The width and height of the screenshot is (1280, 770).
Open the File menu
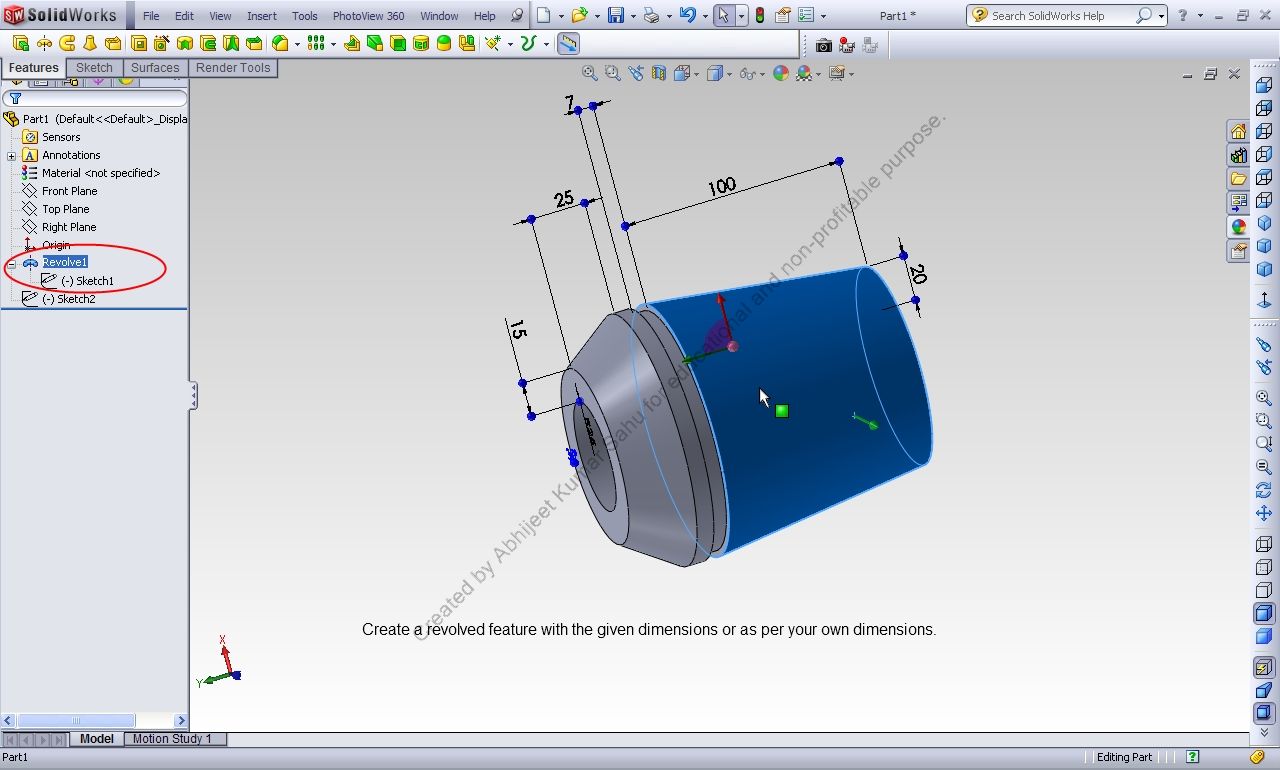[151, 16]
